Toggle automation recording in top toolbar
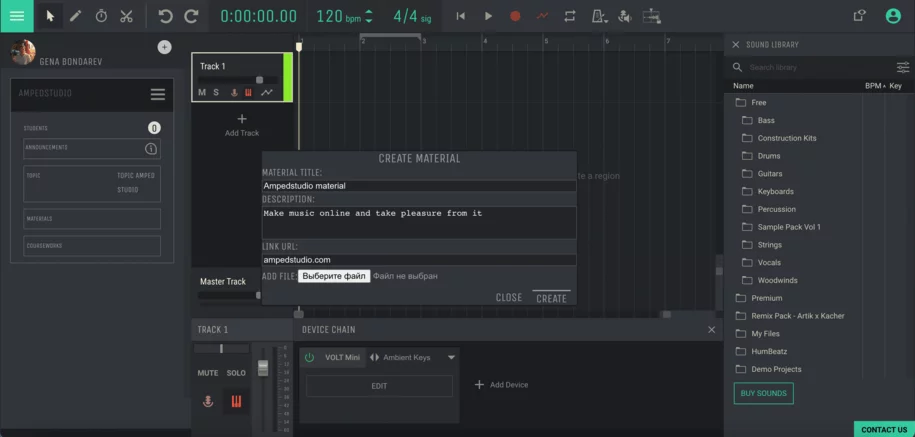Image resolution: width=915 pixels, height=437 pixels. tap(543, 16)
